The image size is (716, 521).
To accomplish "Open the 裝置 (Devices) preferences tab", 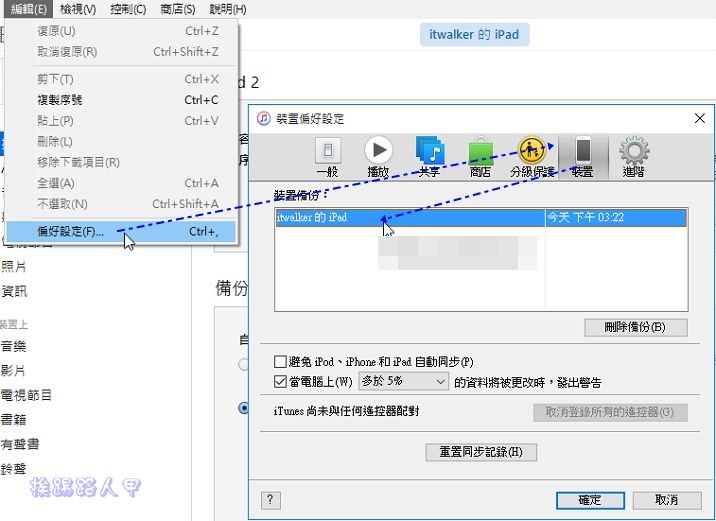I will (x=583, y=157).
